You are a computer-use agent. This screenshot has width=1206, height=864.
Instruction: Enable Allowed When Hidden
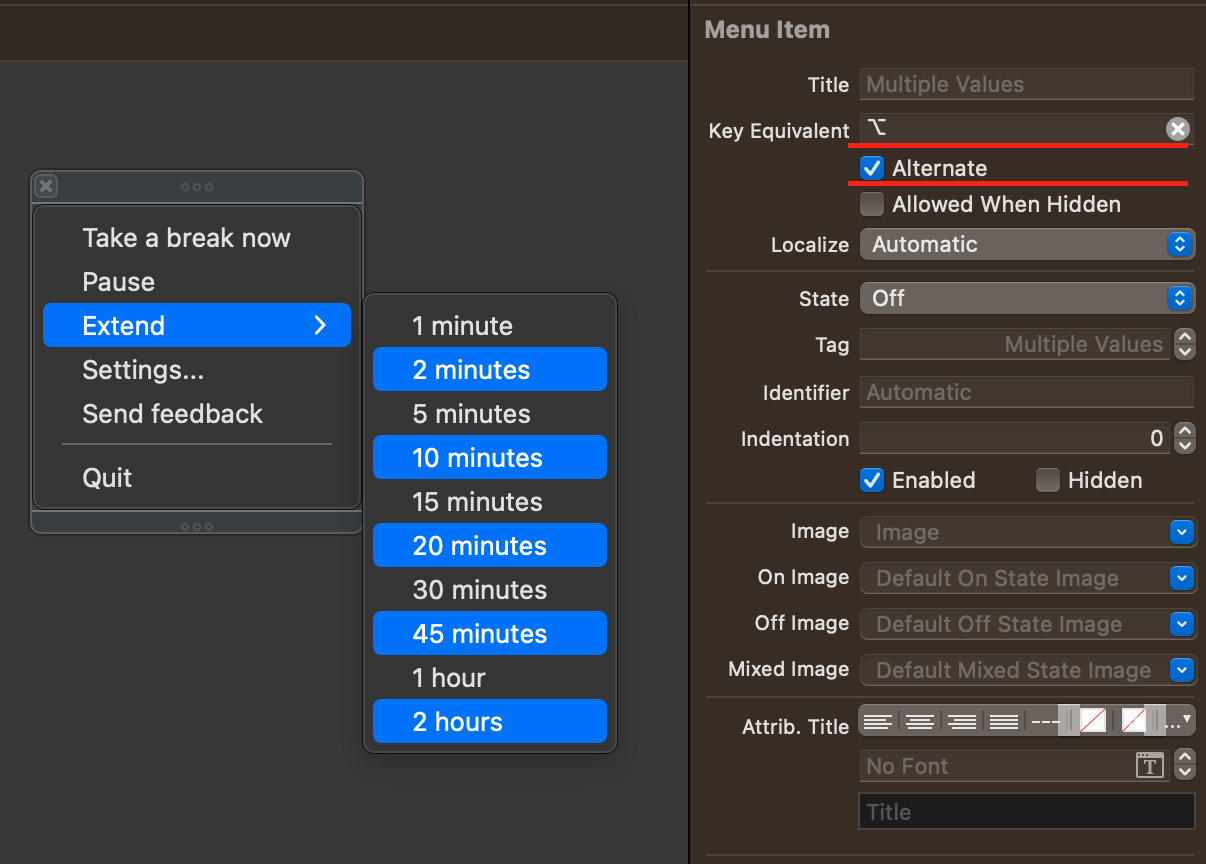tap(871, 204)
